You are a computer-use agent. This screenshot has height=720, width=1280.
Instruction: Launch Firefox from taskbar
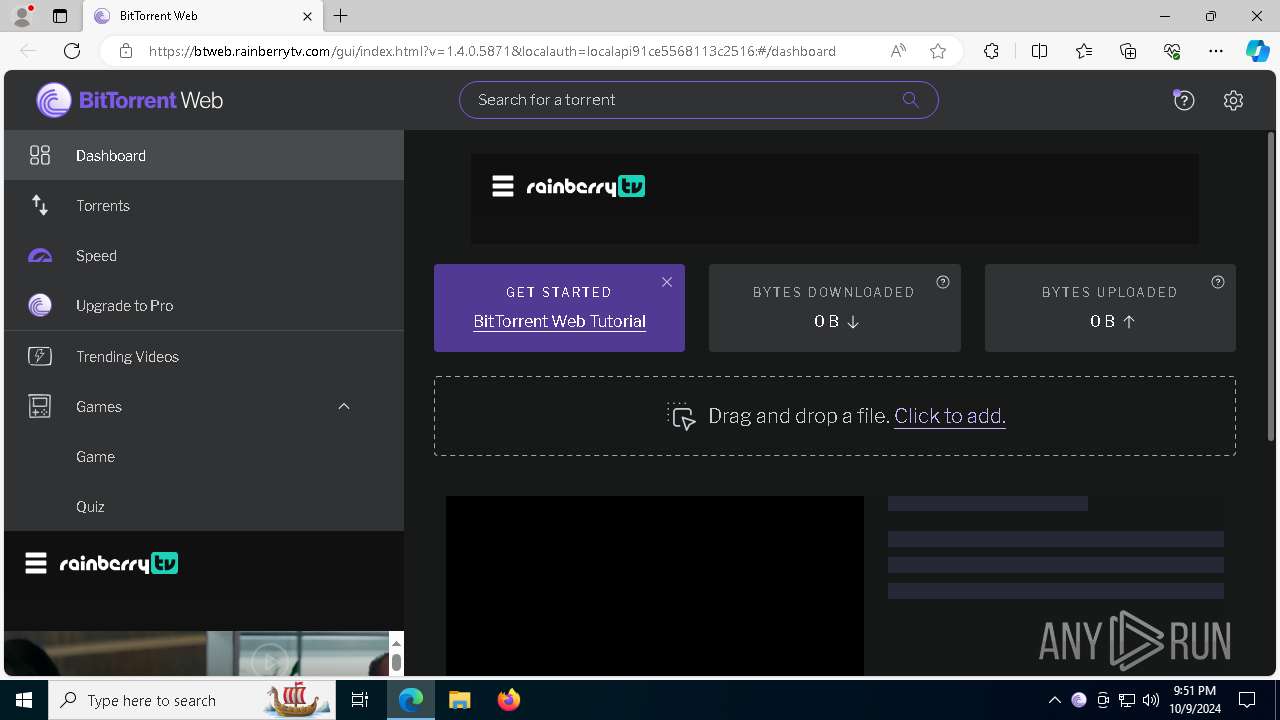point(508,700)
